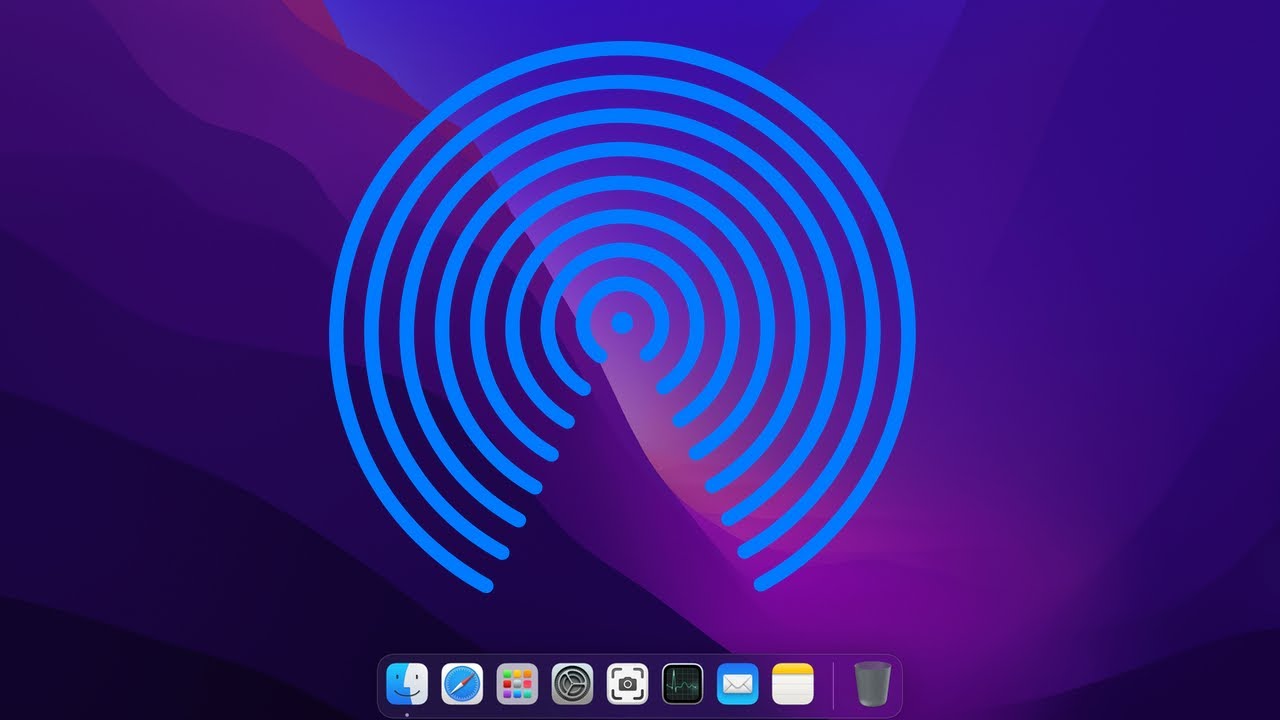Open Launchpad in the Dock
Screen dimensions: 1280x720
point(517,684)
